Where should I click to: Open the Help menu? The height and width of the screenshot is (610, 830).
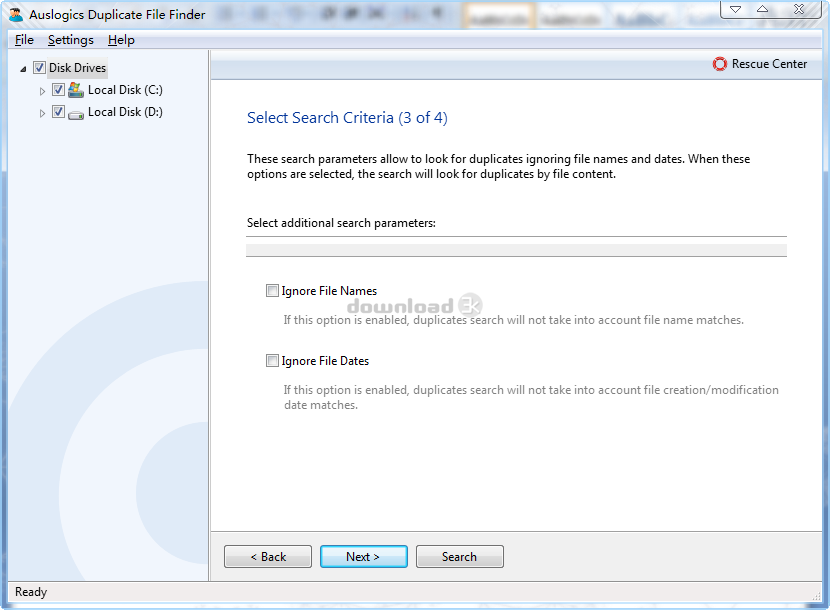pyautogui.click(x=121, y=40)
